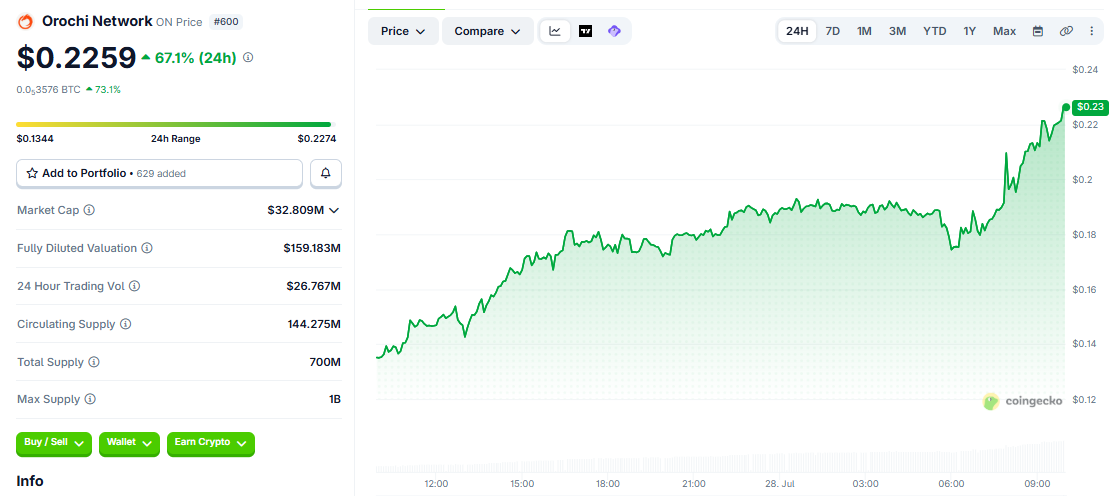Open the Wallet dropdown
Image resolution: width=1117 pixels, height=496 pixels.
click(129, 443)
